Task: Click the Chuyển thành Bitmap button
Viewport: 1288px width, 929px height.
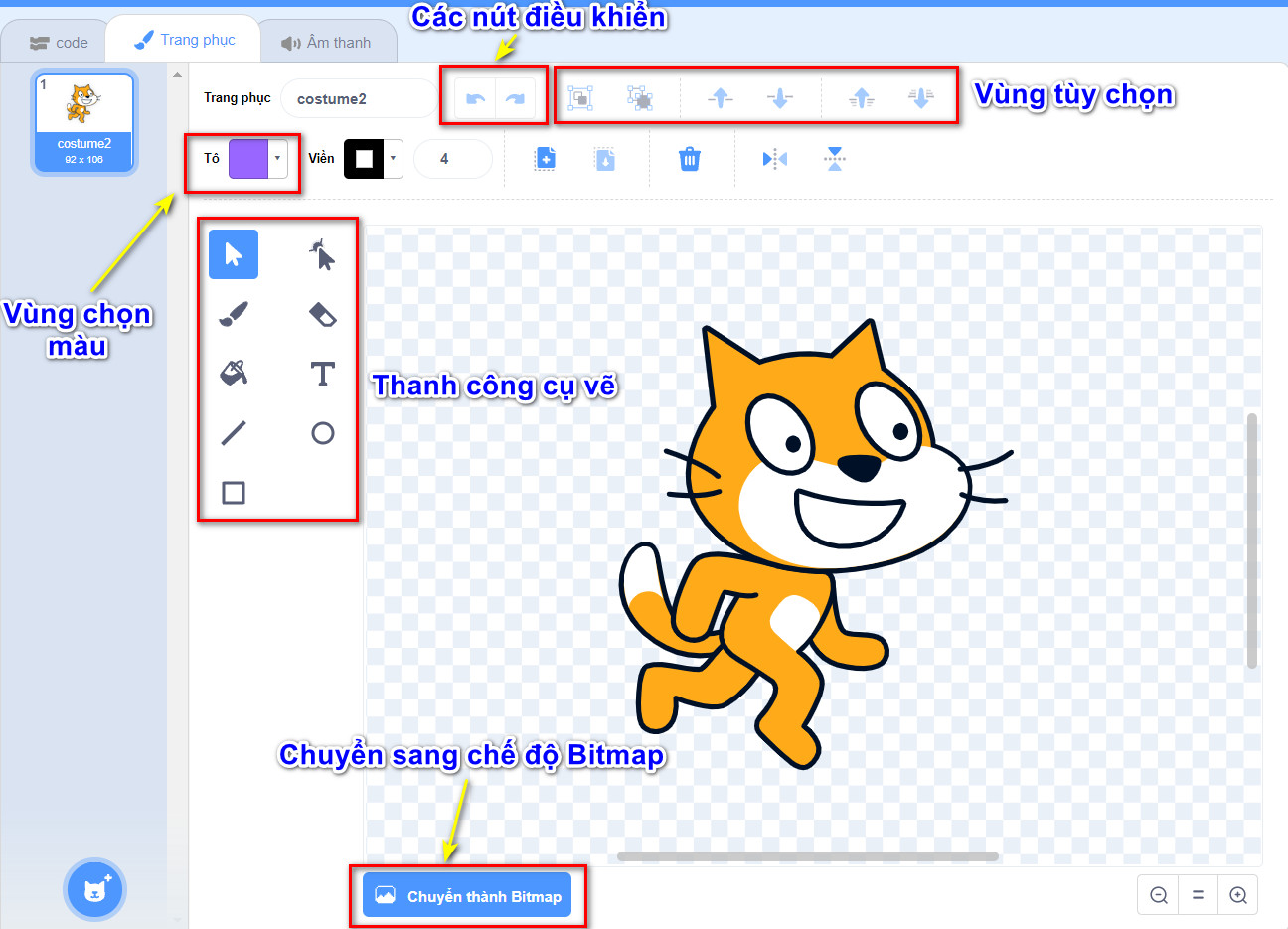Action: pyautogui.click(x=467, y=896)
